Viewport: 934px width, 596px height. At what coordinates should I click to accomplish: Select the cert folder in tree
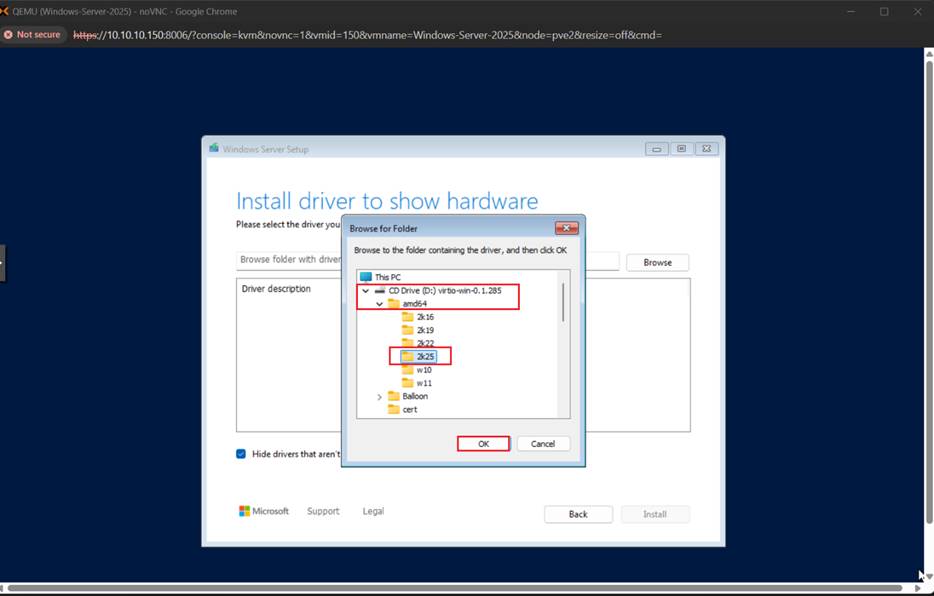[409, 409]
